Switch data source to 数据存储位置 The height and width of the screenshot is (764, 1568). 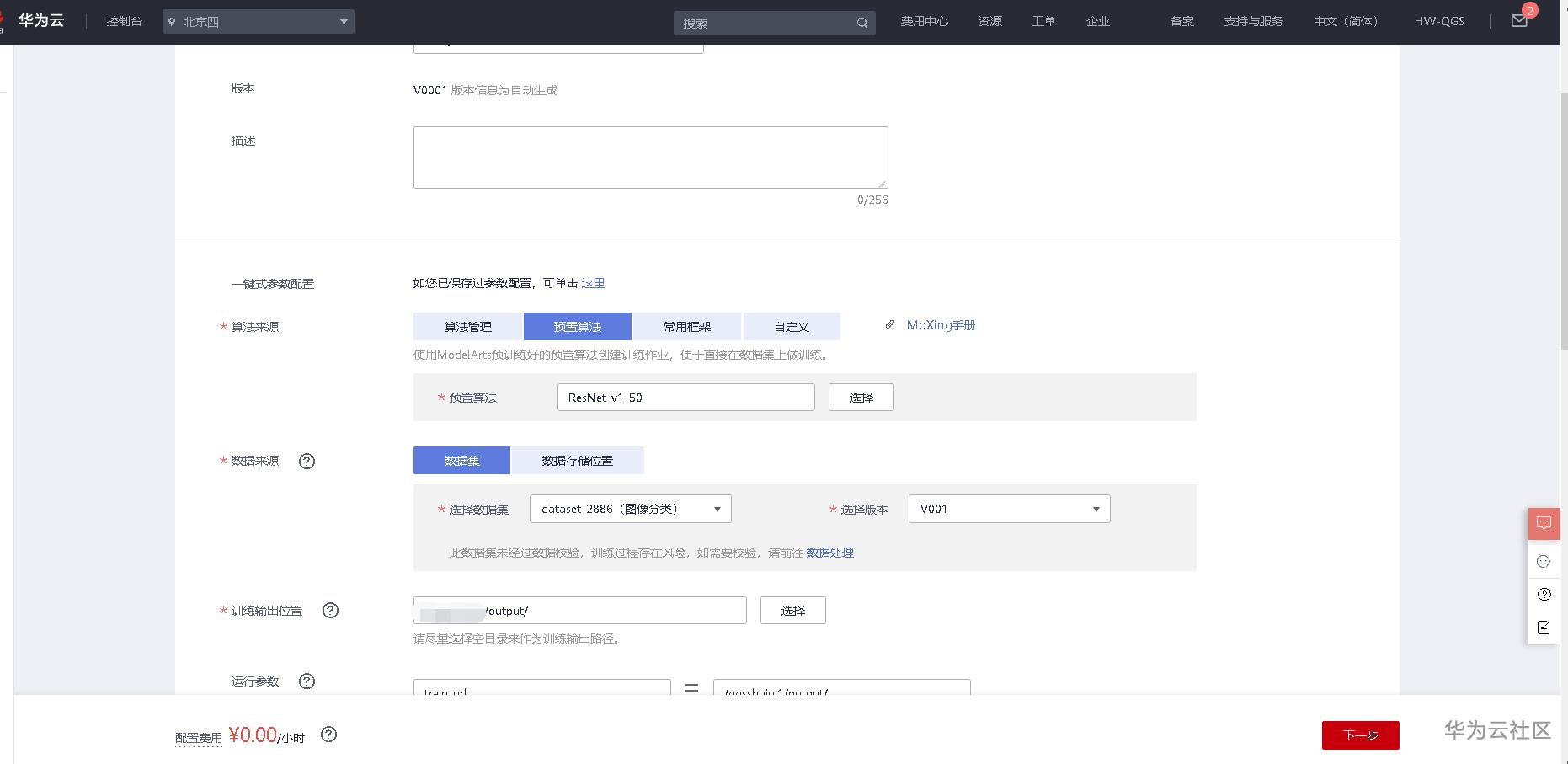[578, 460]
